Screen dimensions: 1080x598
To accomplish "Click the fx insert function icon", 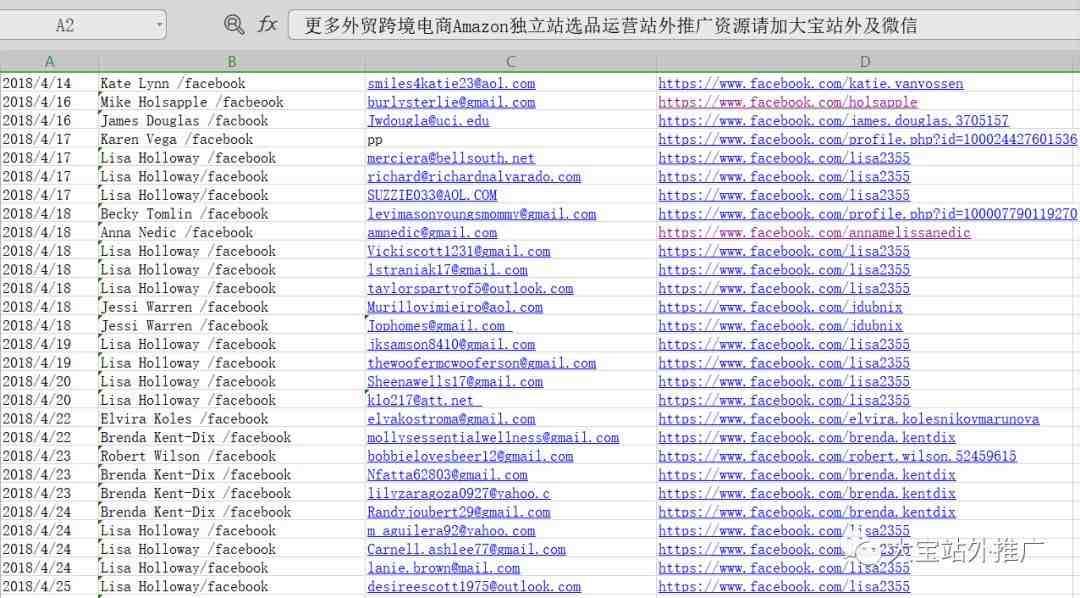I will pos(267,25).
